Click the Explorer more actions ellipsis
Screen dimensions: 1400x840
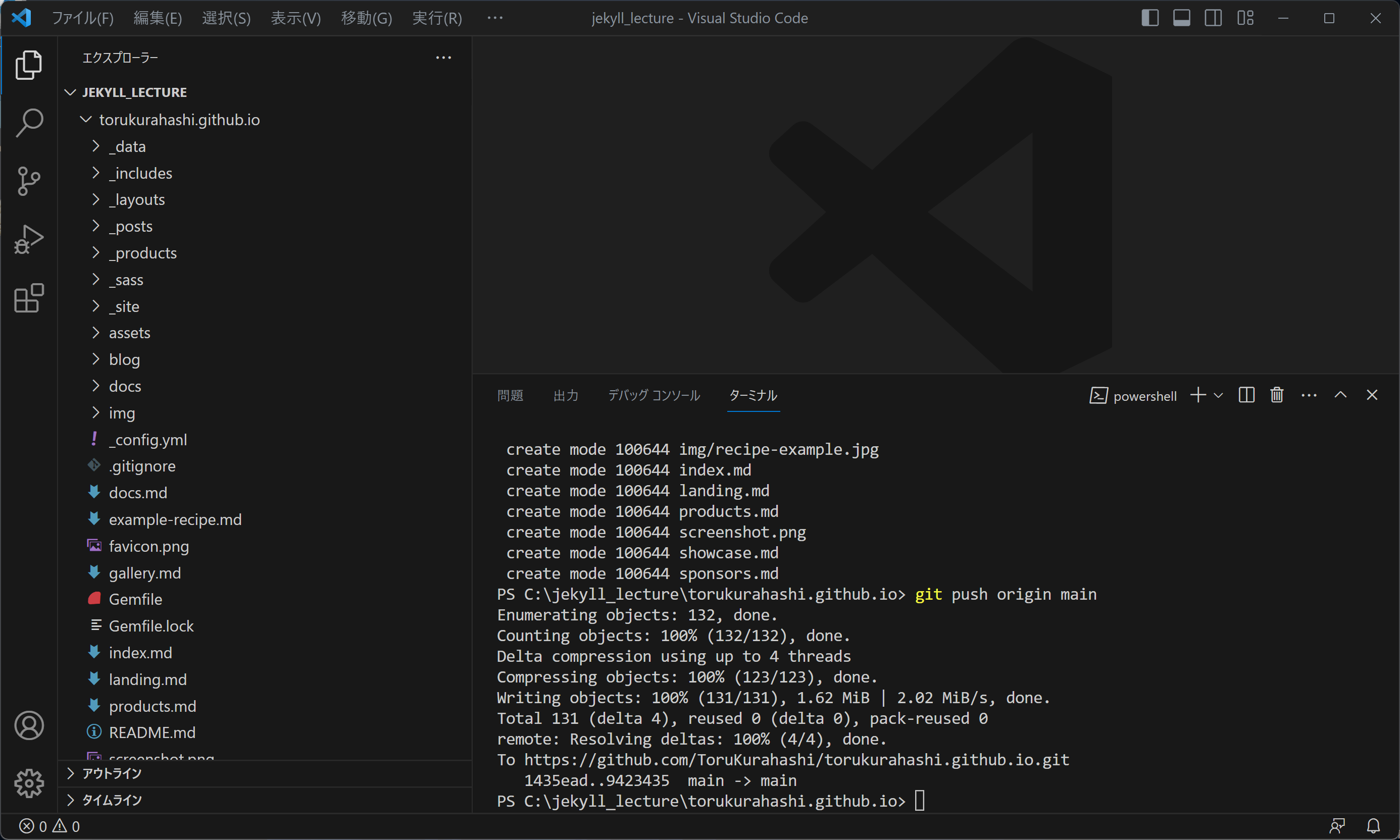point(443,58)
